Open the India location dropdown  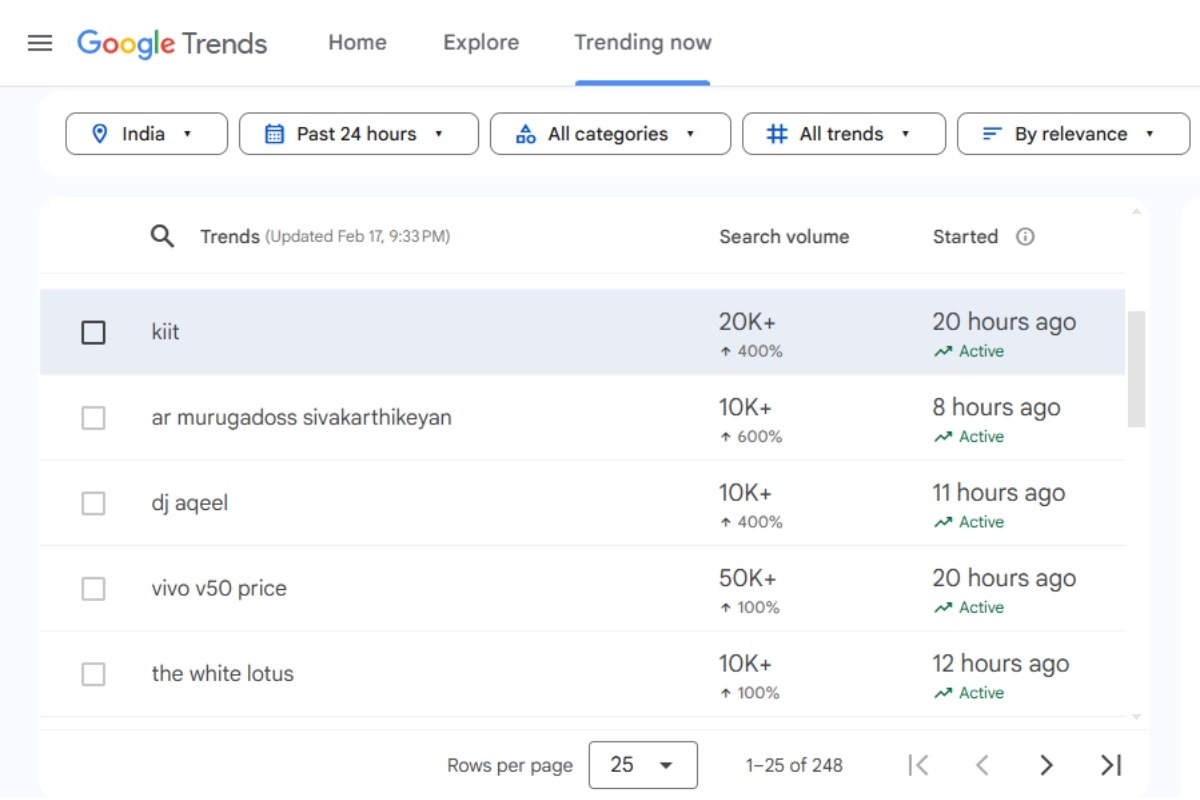147,134
